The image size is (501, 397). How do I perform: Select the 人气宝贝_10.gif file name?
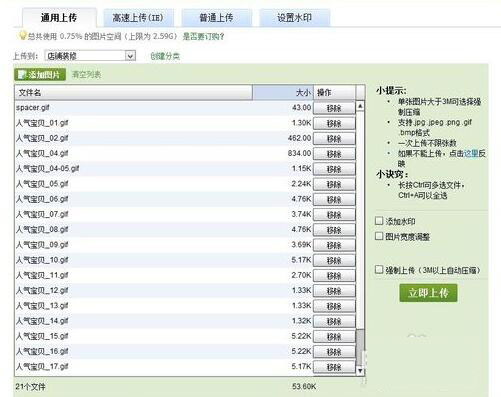pos(42,260)
